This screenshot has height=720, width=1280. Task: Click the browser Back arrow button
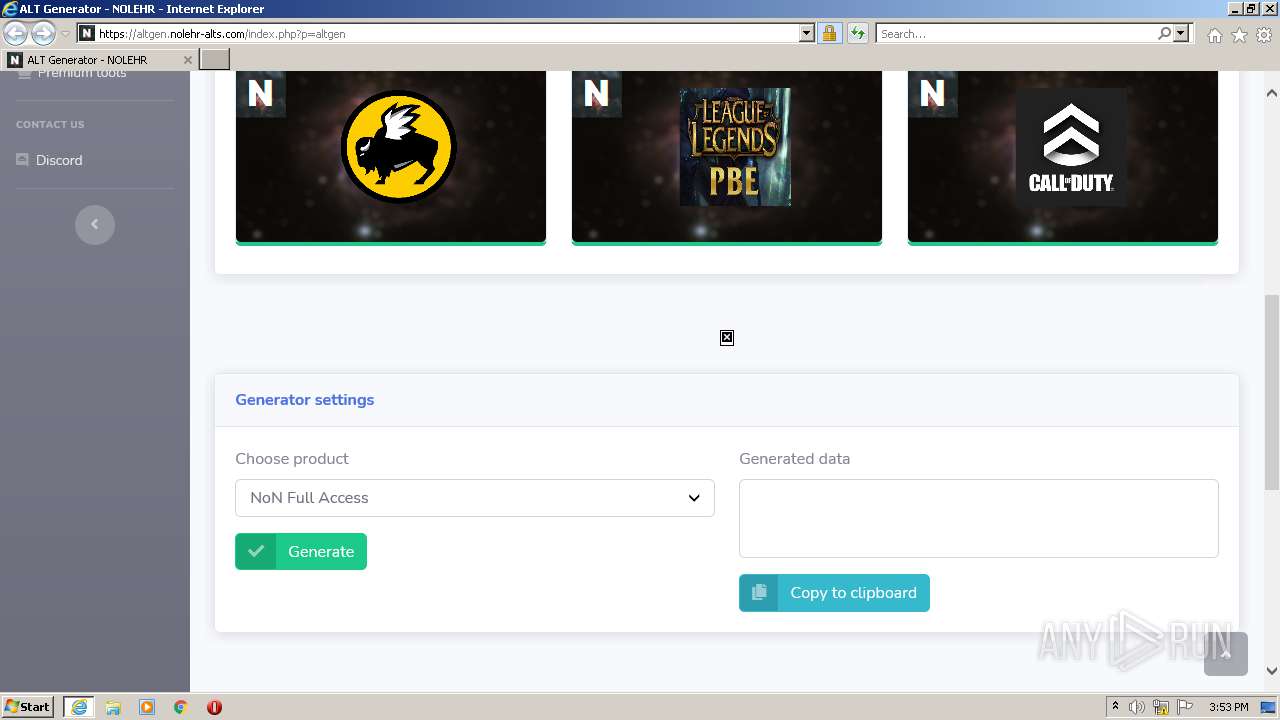[15, 33]
